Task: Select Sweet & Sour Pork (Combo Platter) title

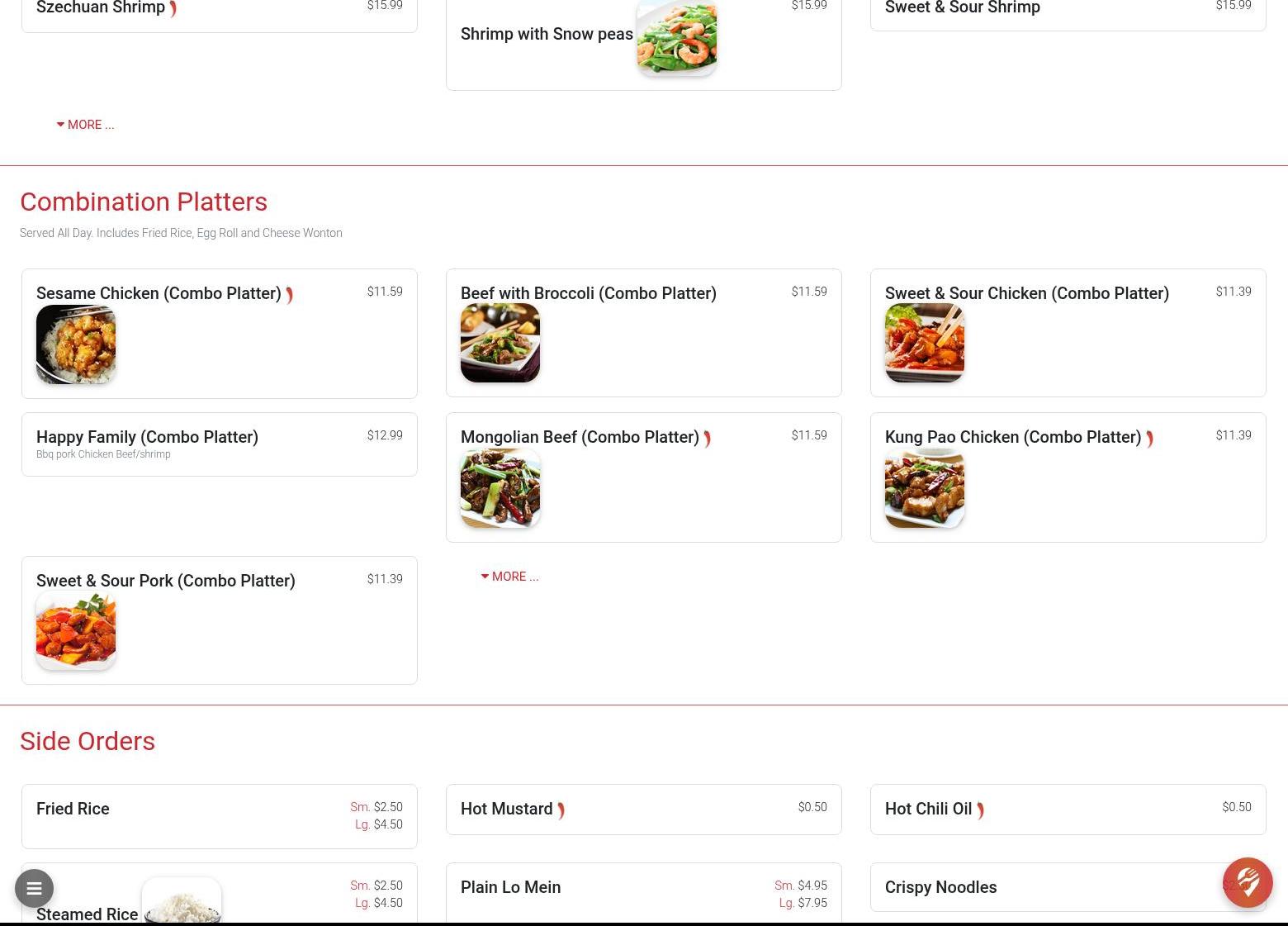Action: coord(166,581)
